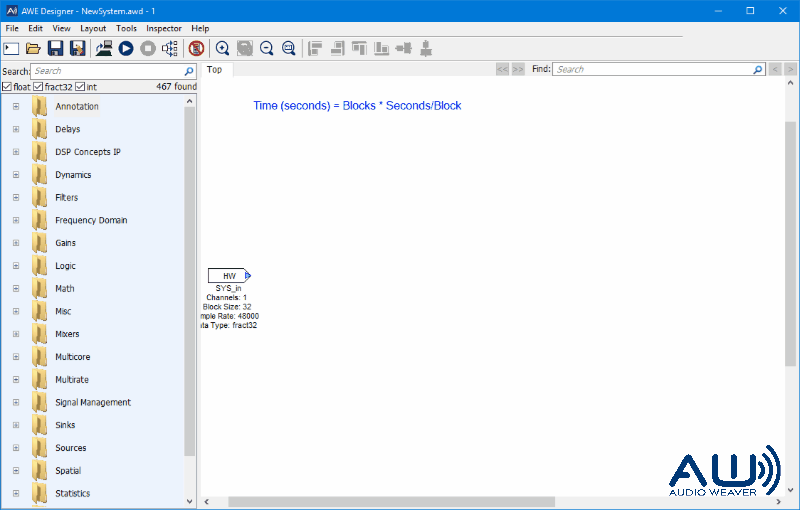Click the module tree scroll down arrow
The height and width of the screenshot is (510, 800).
pyautogui.click(x=189, y=501)
